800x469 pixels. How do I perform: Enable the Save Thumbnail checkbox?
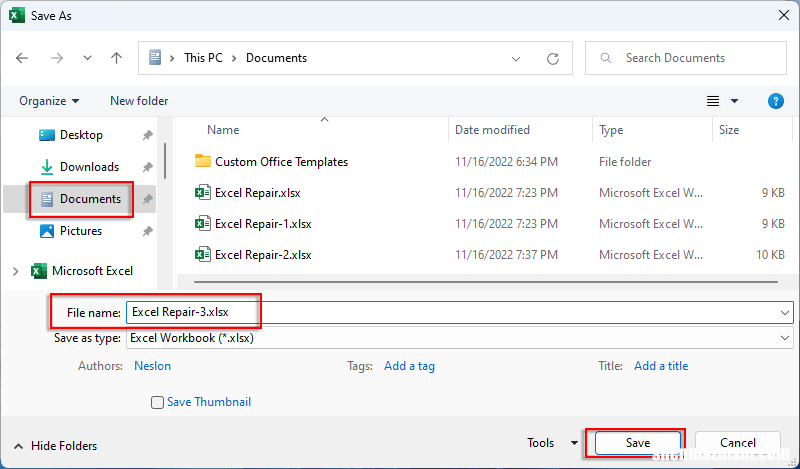(157, 402)
